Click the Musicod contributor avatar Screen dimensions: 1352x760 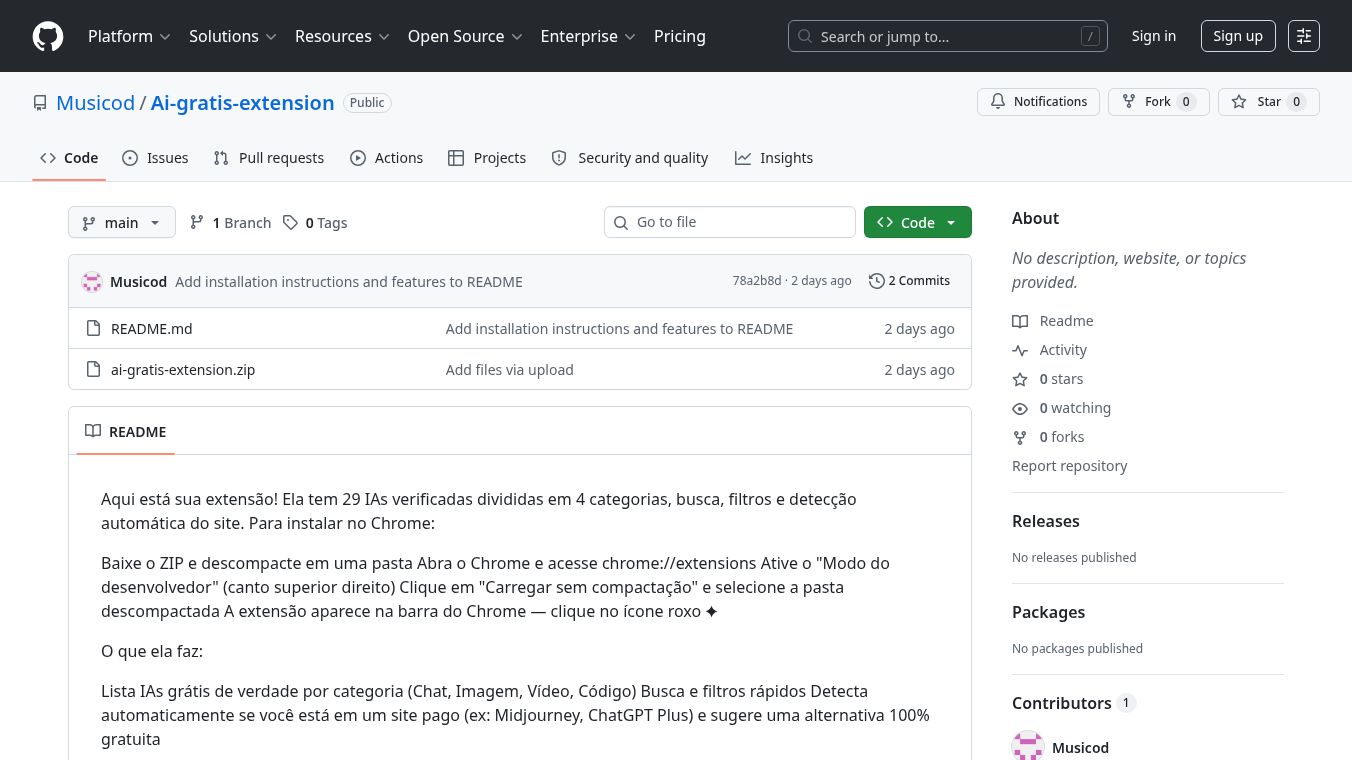1028,746
